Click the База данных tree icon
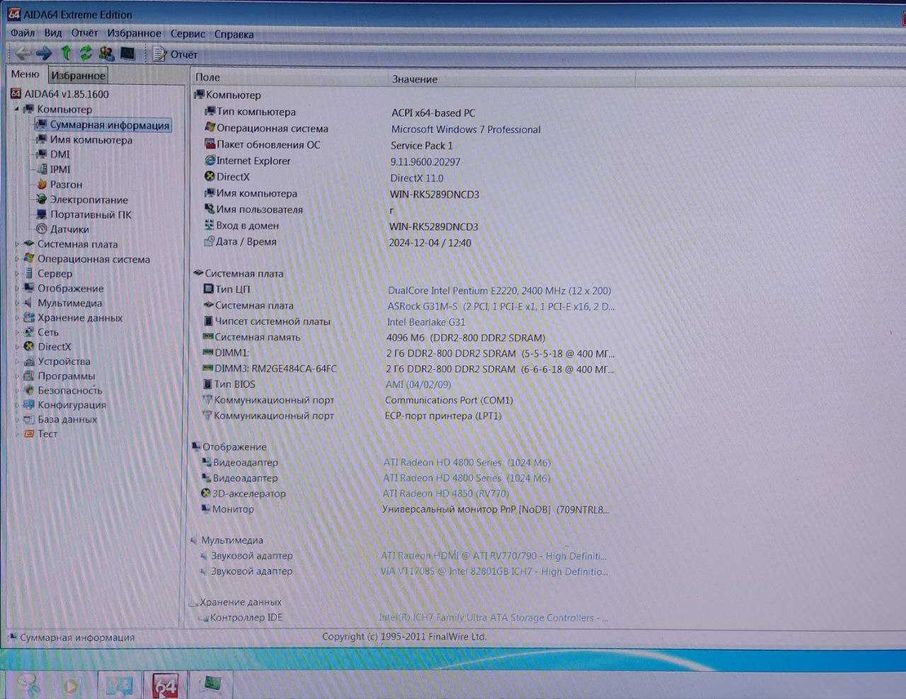This screenshot has width=906, height=699. [29, 419]
